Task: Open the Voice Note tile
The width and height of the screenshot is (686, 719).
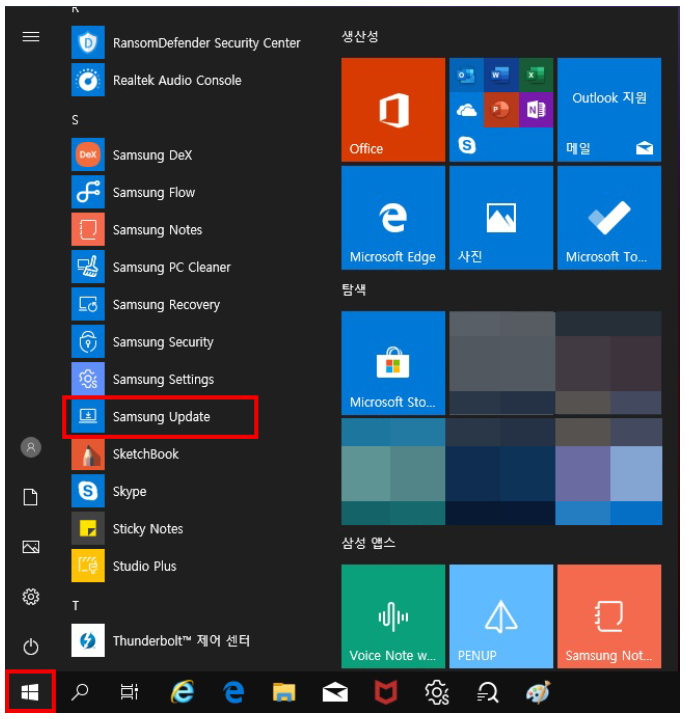Action: [393, 616]
